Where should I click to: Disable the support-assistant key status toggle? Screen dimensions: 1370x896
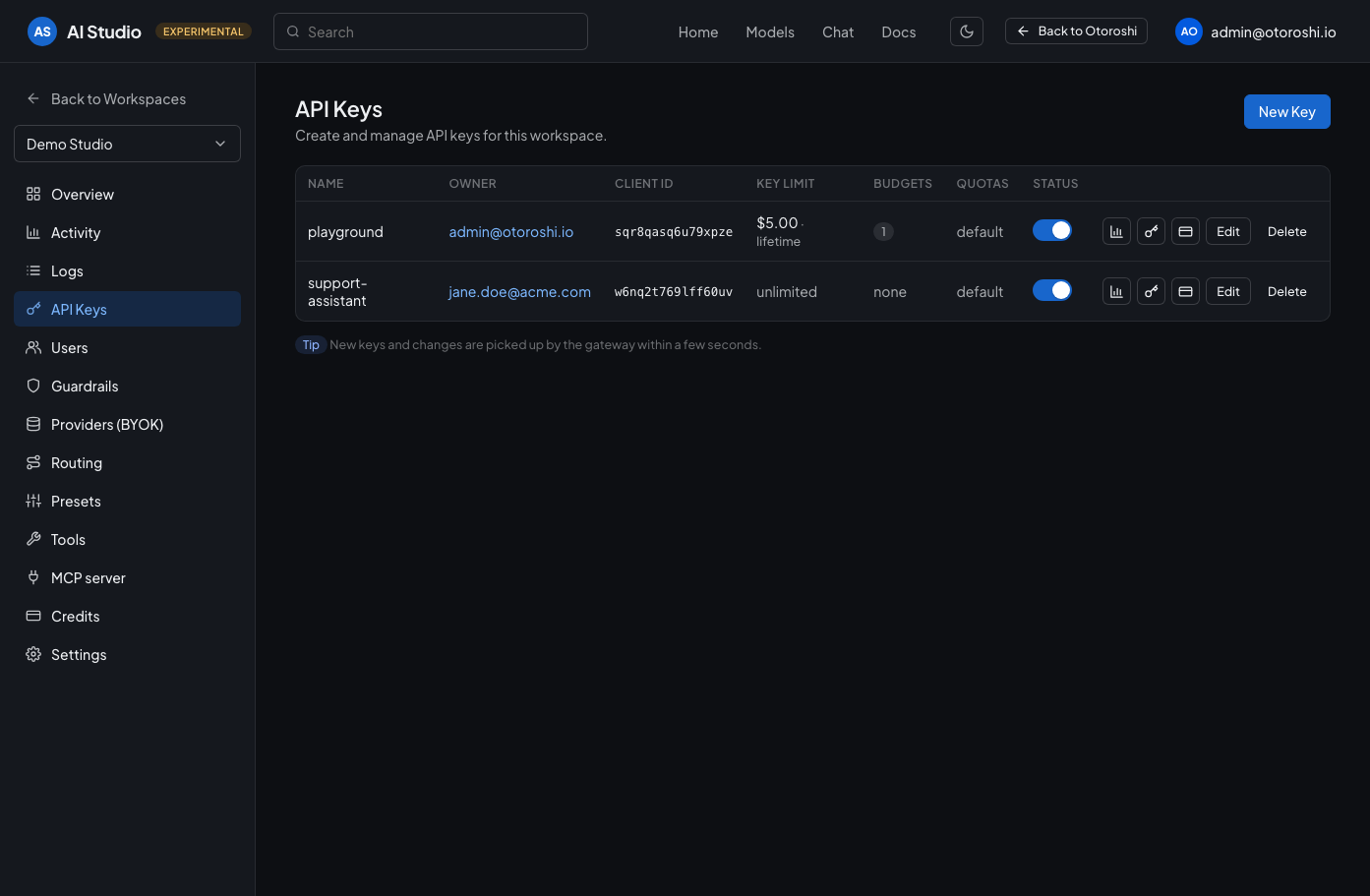[x=1051, y=290]
